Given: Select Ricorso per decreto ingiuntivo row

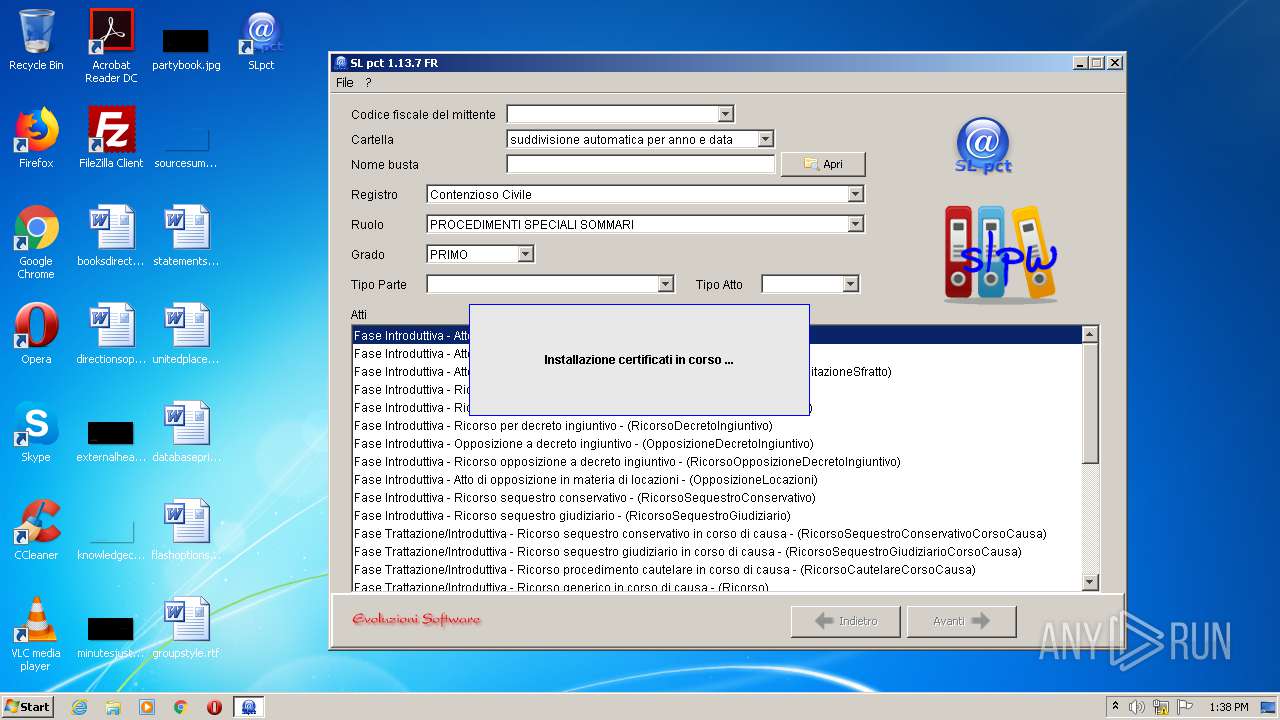Looking at the screenshot, I should pos(717,426).
